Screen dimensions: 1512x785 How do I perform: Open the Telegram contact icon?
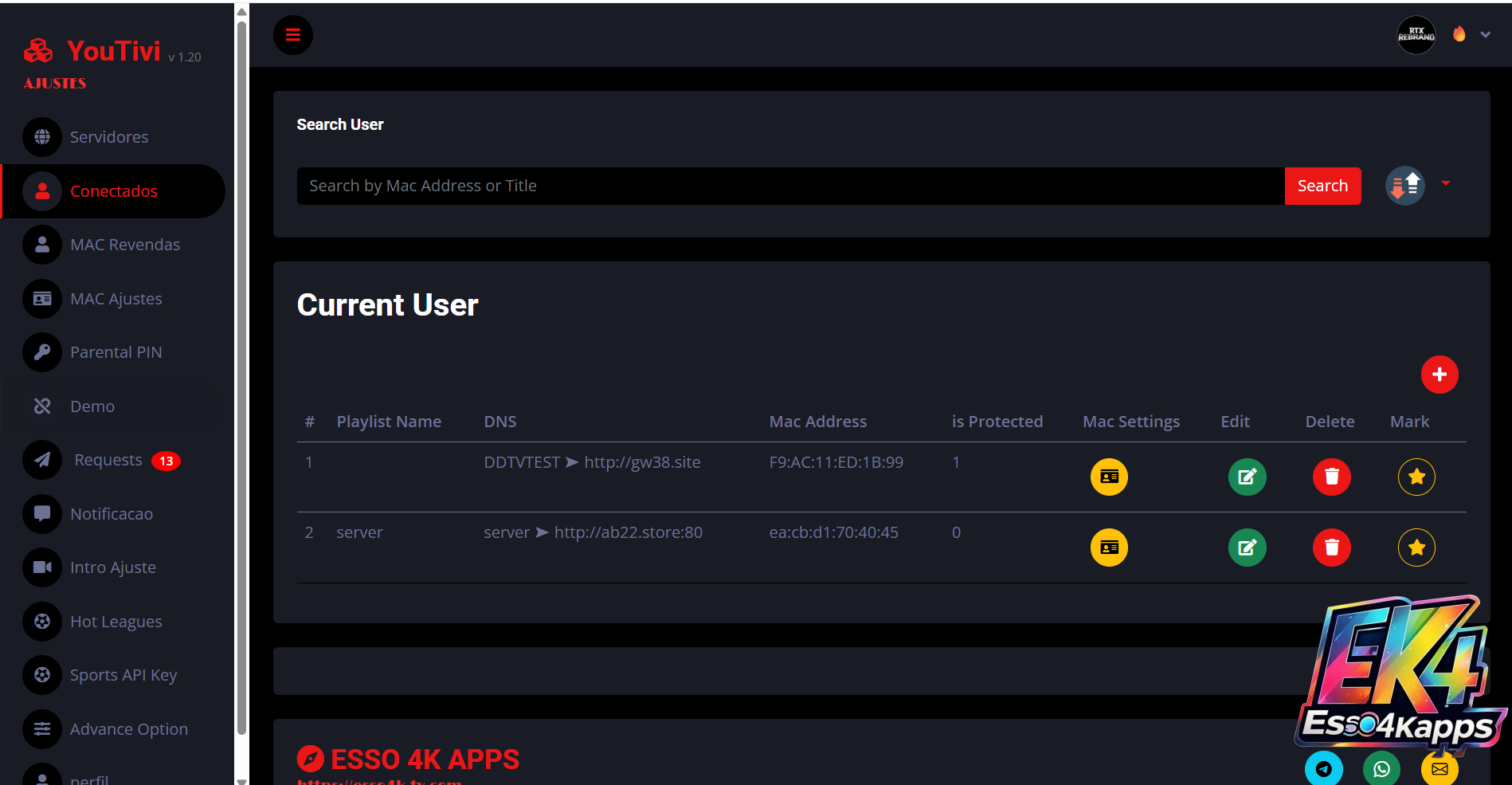(1323, 769)
